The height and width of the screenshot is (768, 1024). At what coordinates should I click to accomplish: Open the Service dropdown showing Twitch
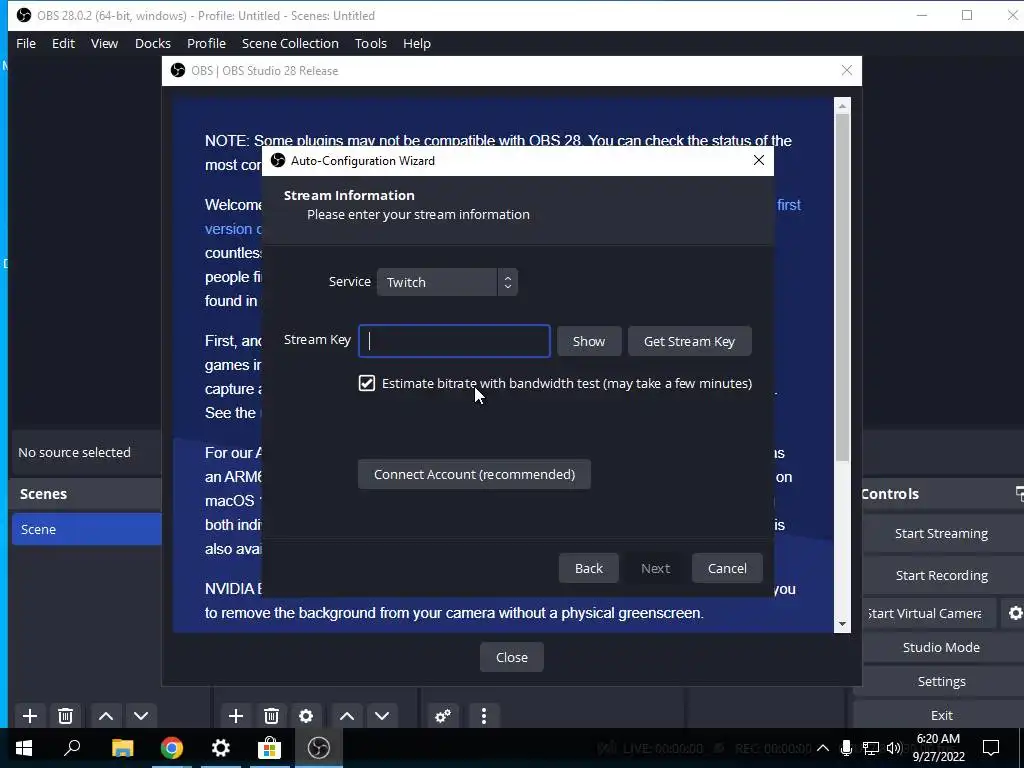447,282
